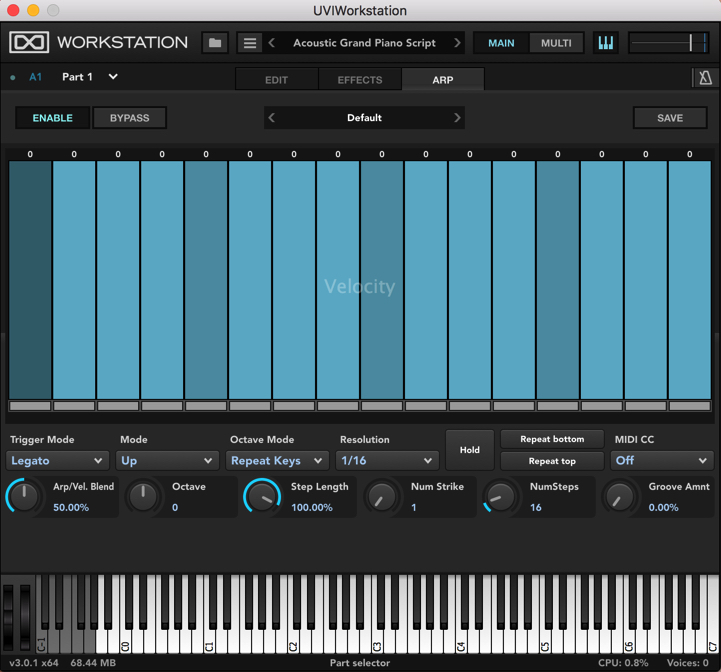Click the Step Length knob

coord(262,496)
